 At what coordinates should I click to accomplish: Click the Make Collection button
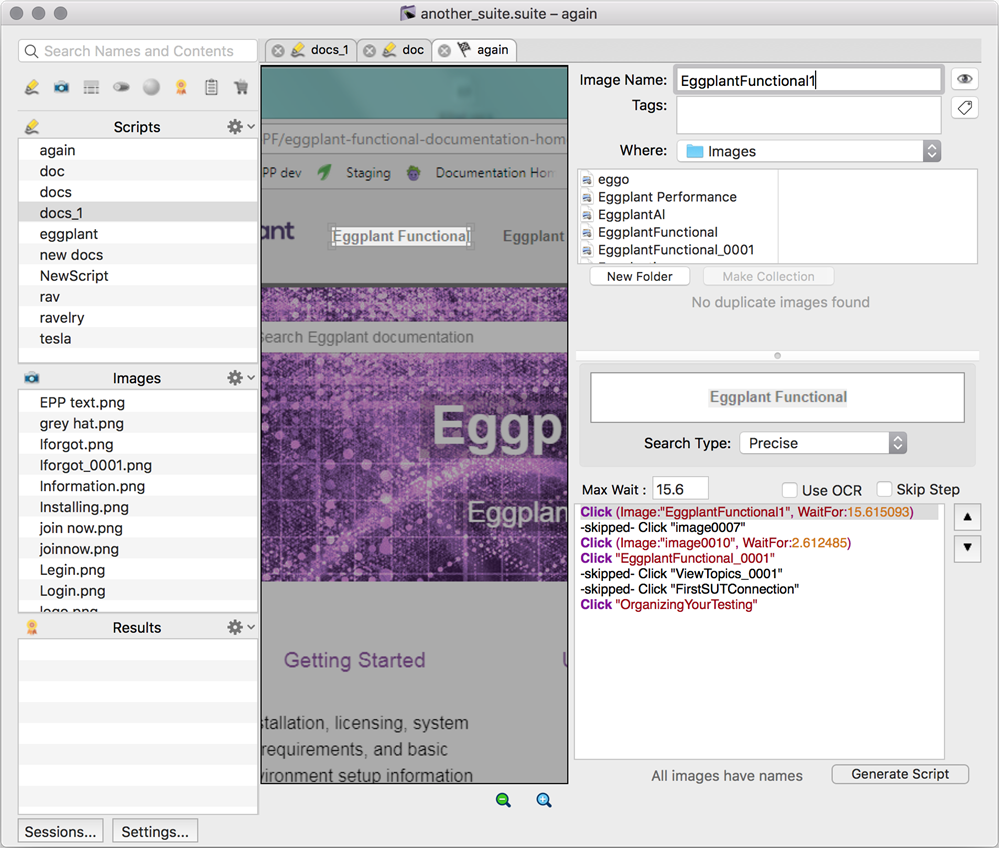(x=768, y=277)
